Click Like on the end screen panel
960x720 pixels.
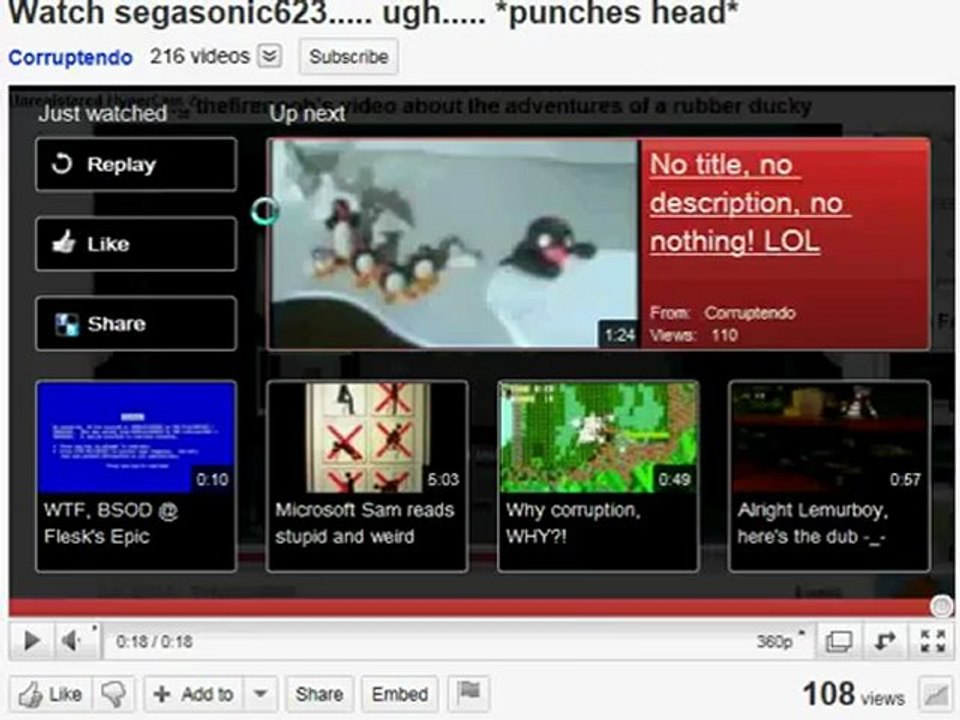[x=136, y=244]
